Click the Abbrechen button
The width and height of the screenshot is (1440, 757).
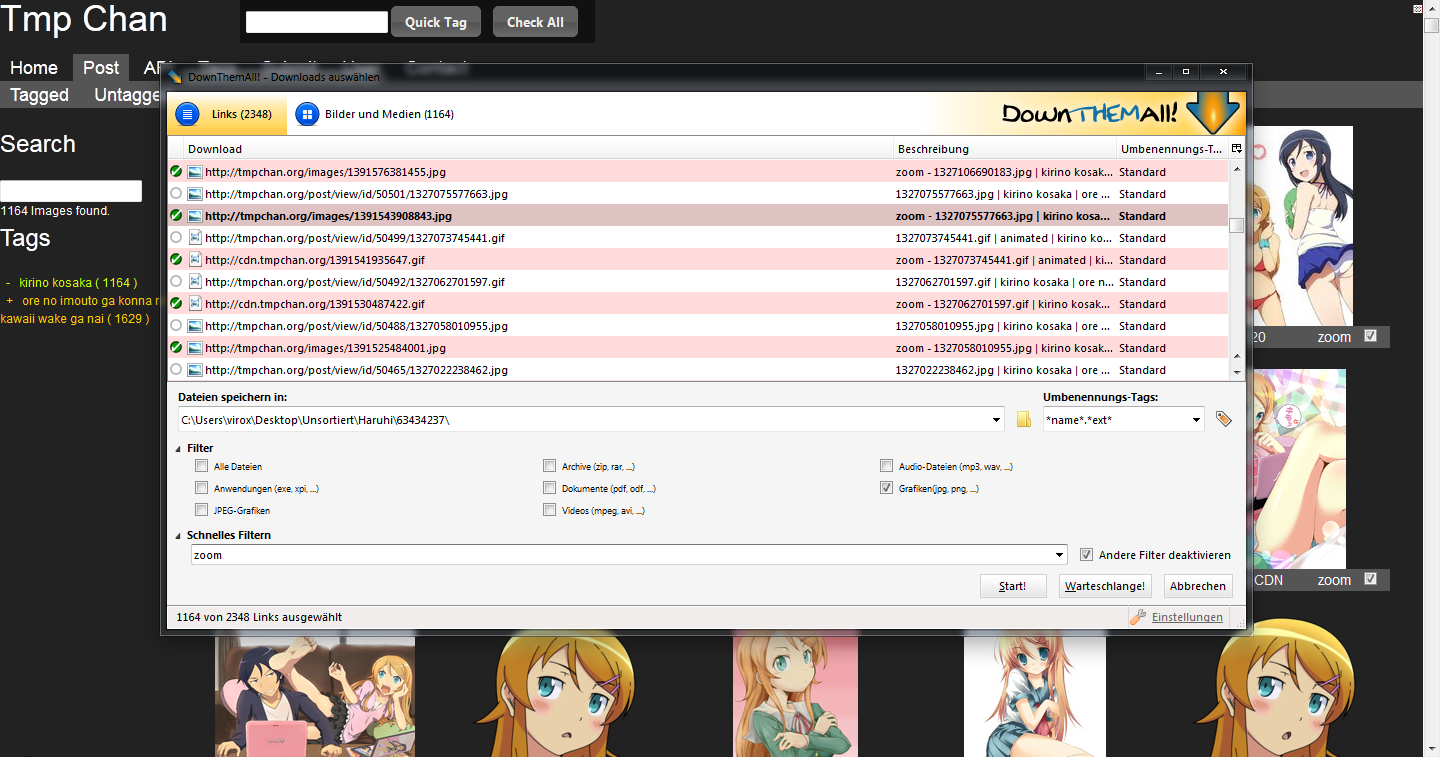coord(1198,586)
